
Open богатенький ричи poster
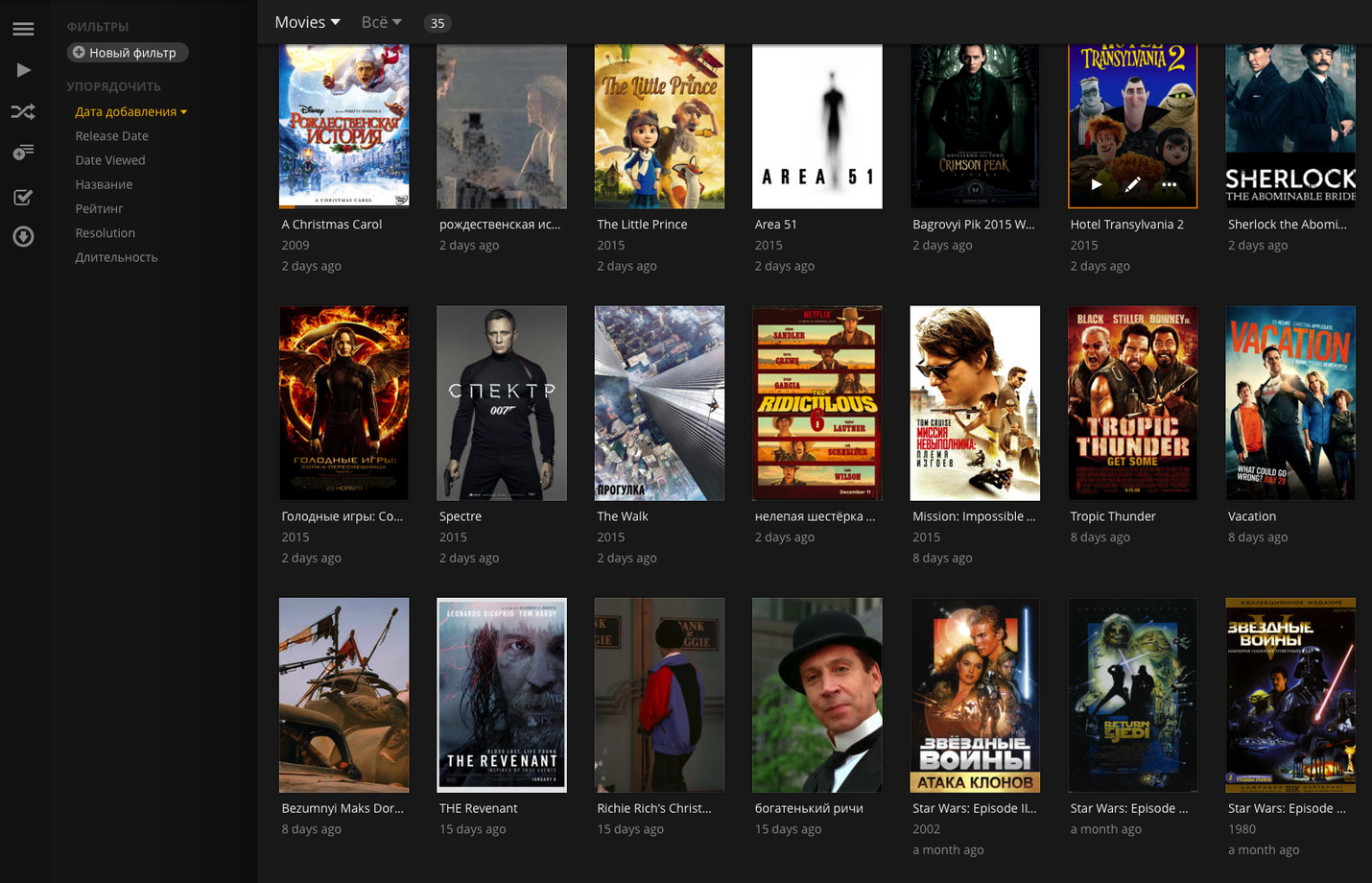point(817,695)
